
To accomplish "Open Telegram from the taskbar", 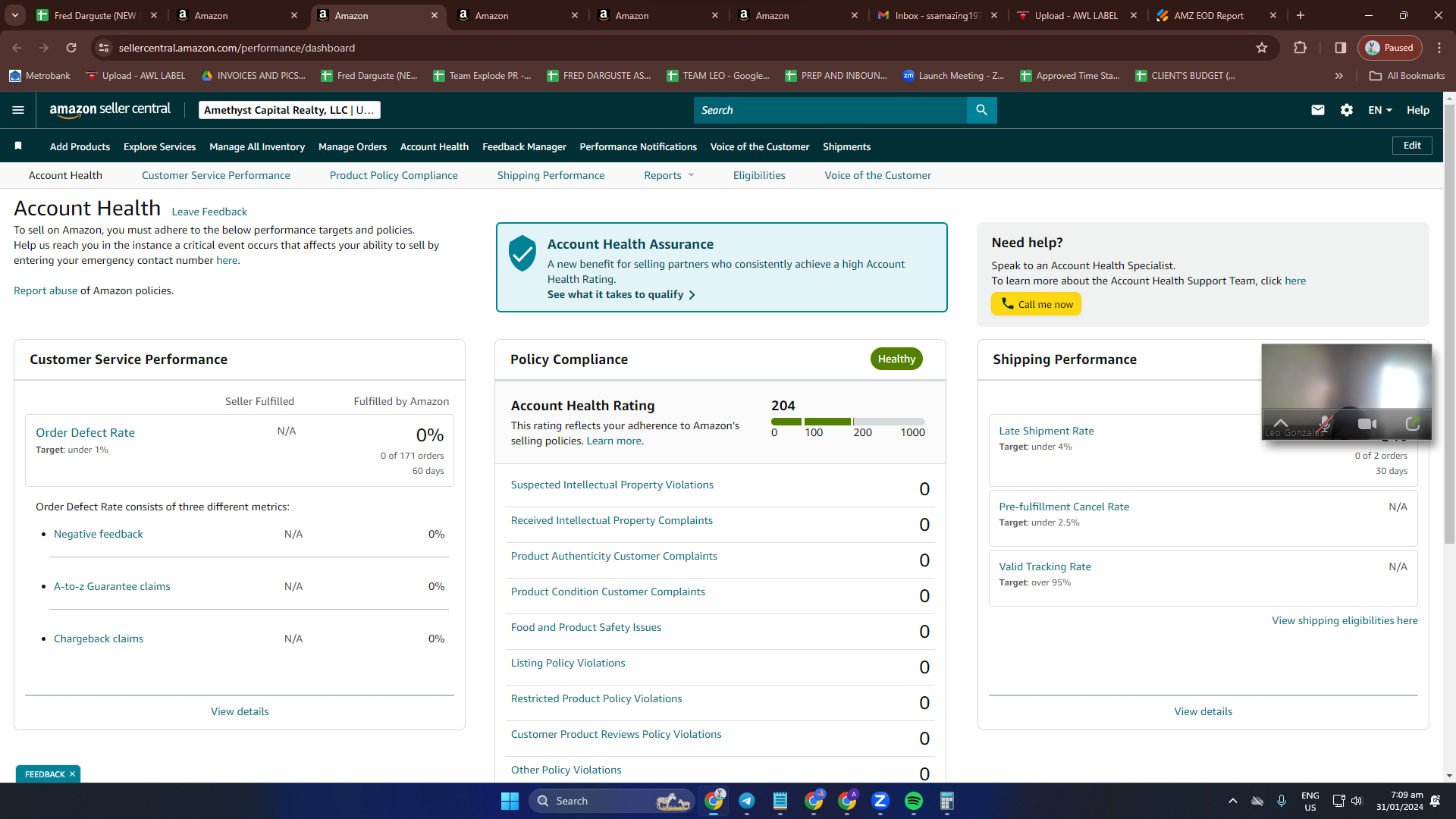I will tap(747, 801).
